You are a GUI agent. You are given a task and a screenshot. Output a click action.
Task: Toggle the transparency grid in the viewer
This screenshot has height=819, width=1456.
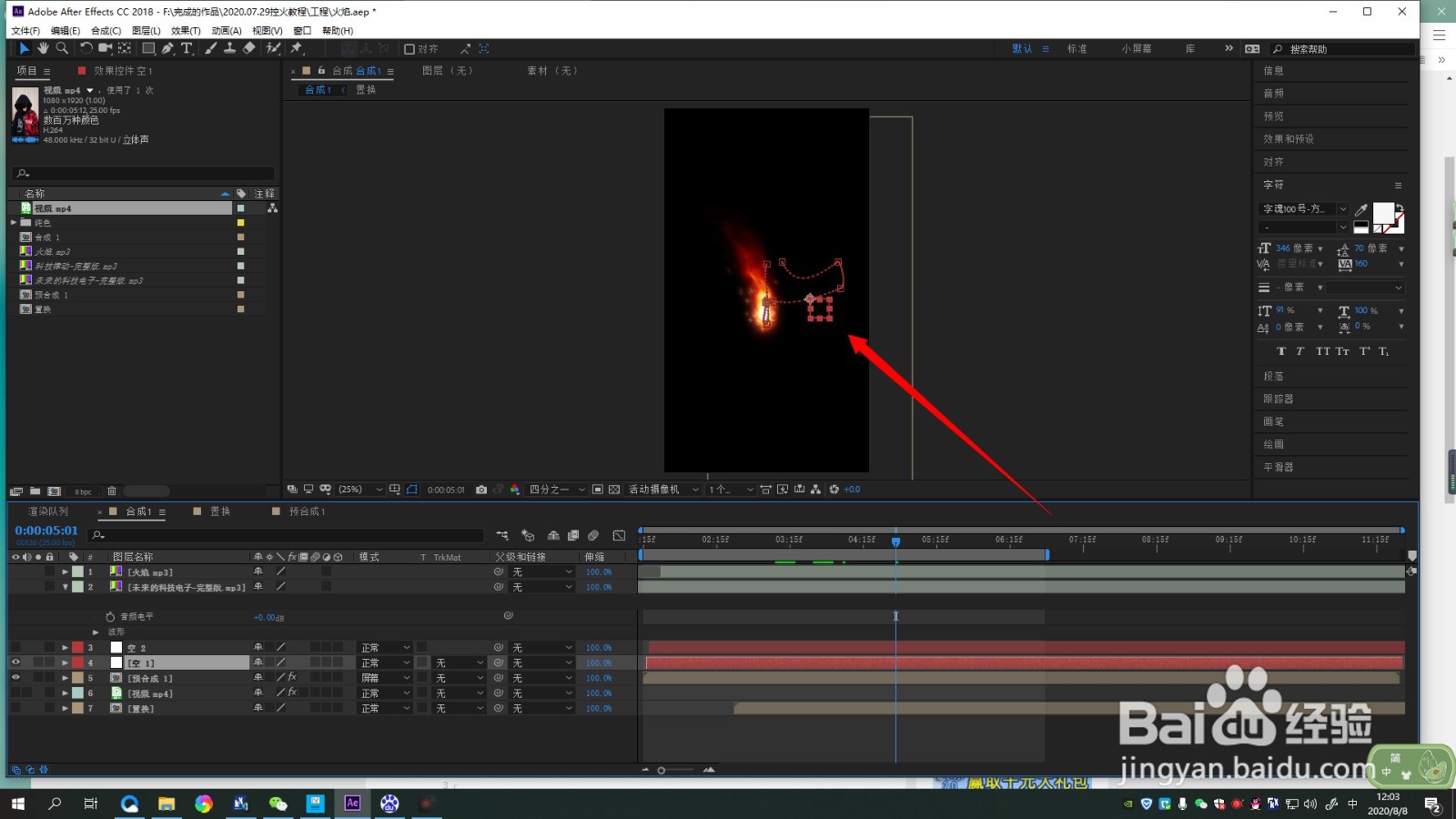click(x=614, y=490)
